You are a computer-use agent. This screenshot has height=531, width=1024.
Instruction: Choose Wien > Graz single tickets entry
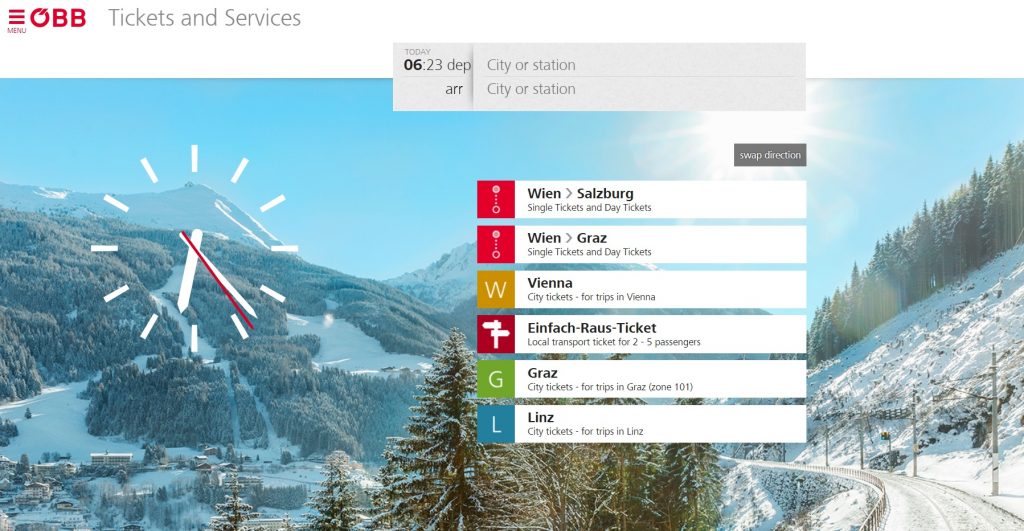click(x=660, y=244)
